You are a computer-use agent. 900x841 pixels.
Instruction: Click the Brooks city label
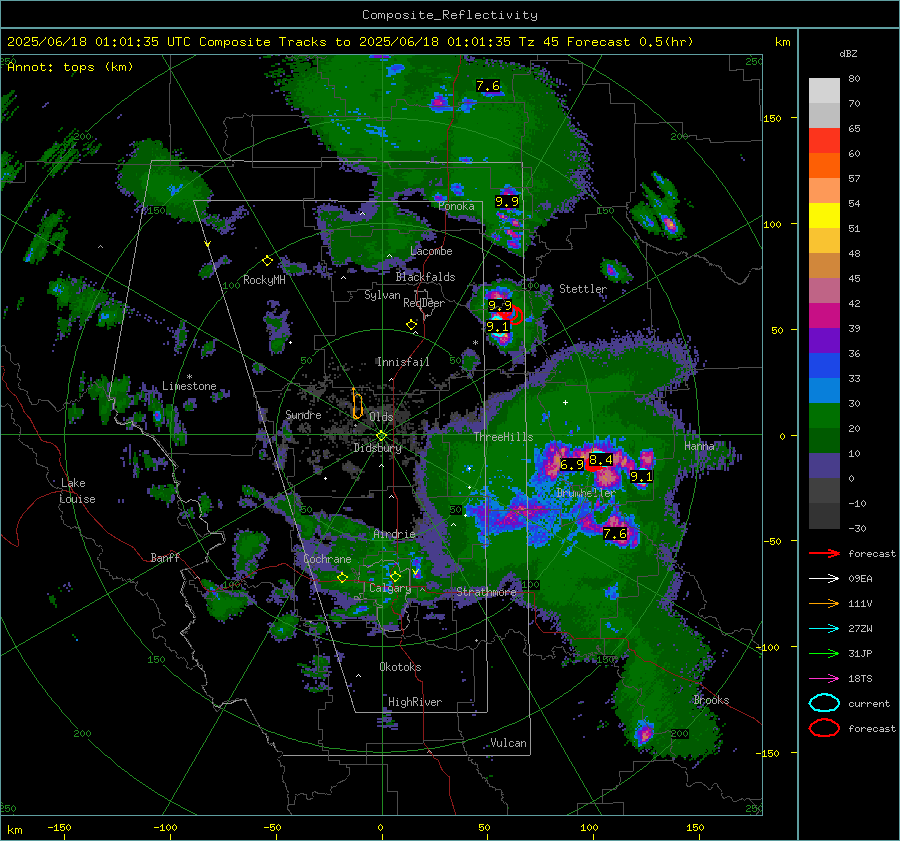point(711,700)
